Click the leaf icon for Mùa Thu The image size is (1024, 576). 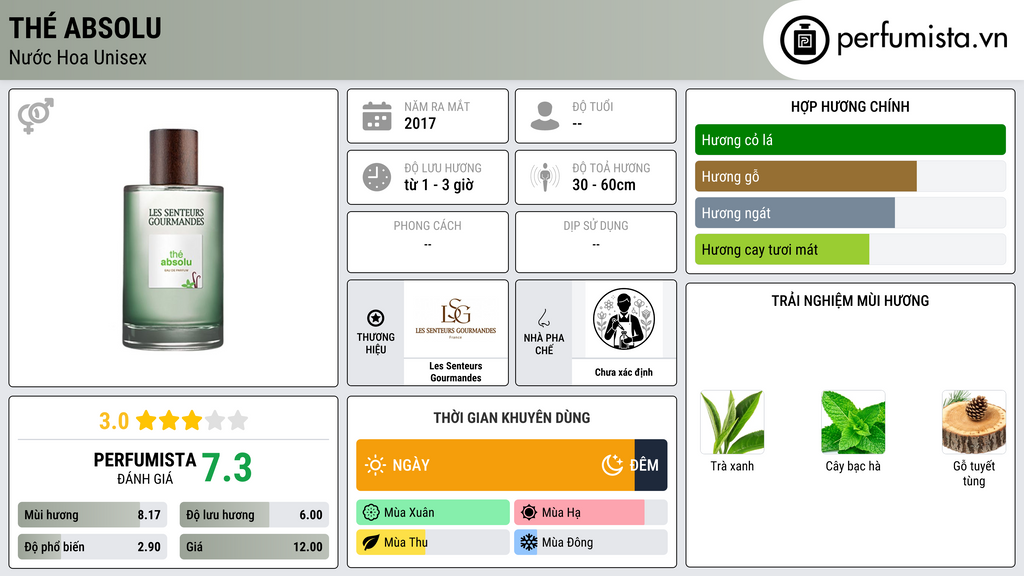pyautogui.click(x=371, y=542)
